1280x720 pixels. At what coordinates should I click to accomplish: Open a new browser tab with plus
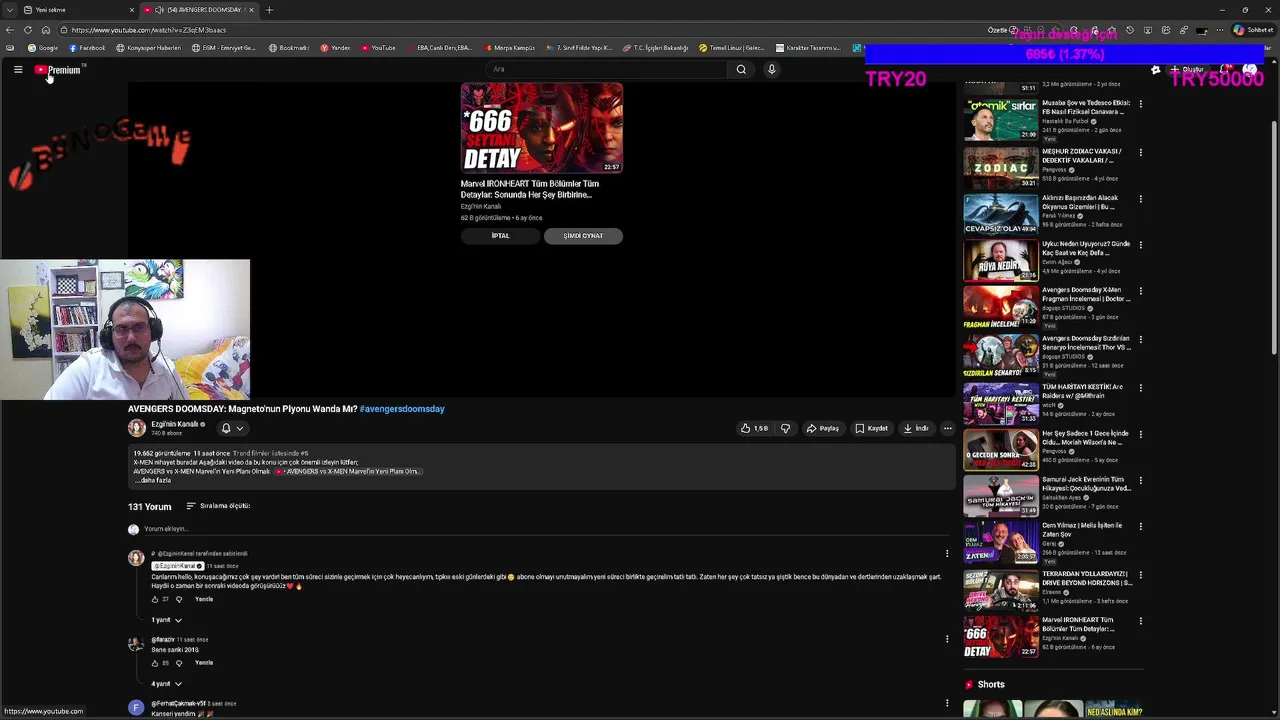(x=269, y=10)
